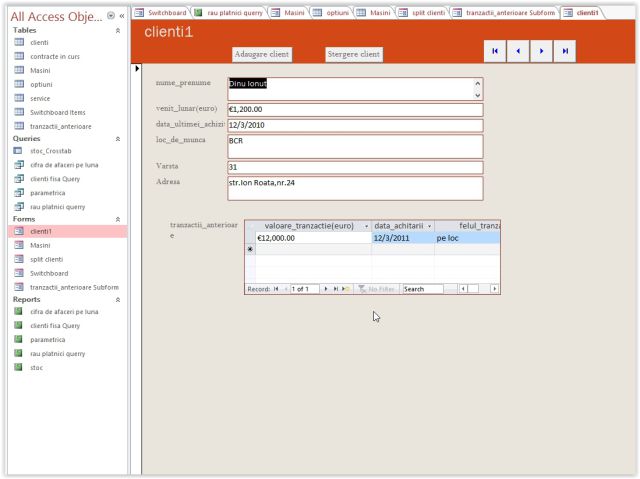Select the pe loc cell in subform
The width and height of the screenshot is (640, 479).
point(467,238)
